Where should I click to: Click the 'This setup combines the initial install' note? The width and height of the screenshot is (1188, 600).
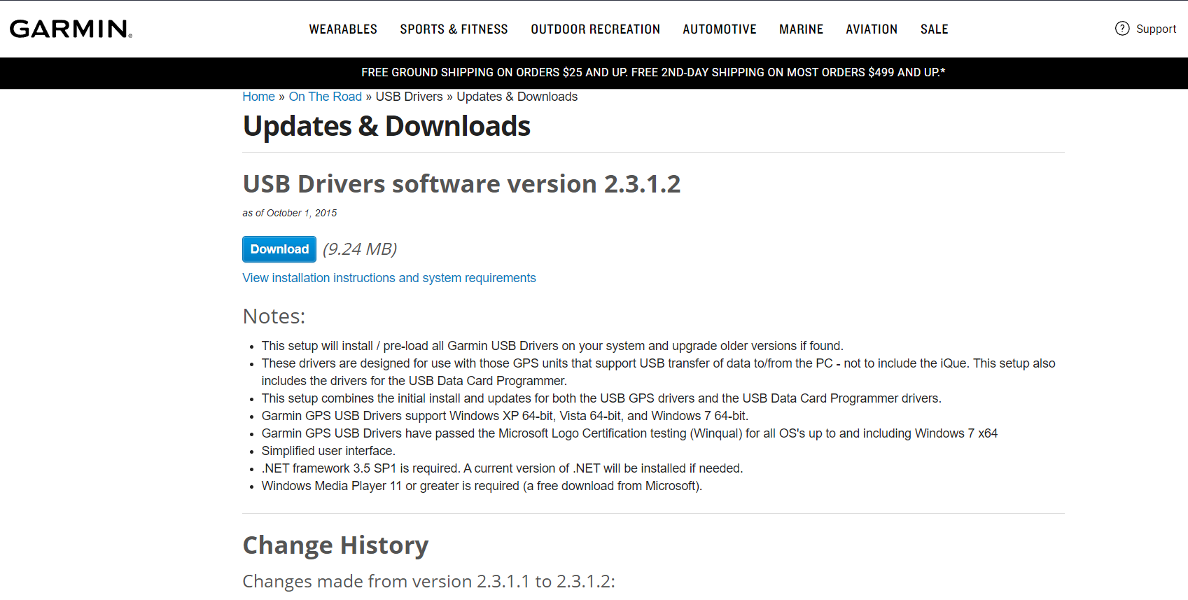pyautogui.click(x=602, y=398)
